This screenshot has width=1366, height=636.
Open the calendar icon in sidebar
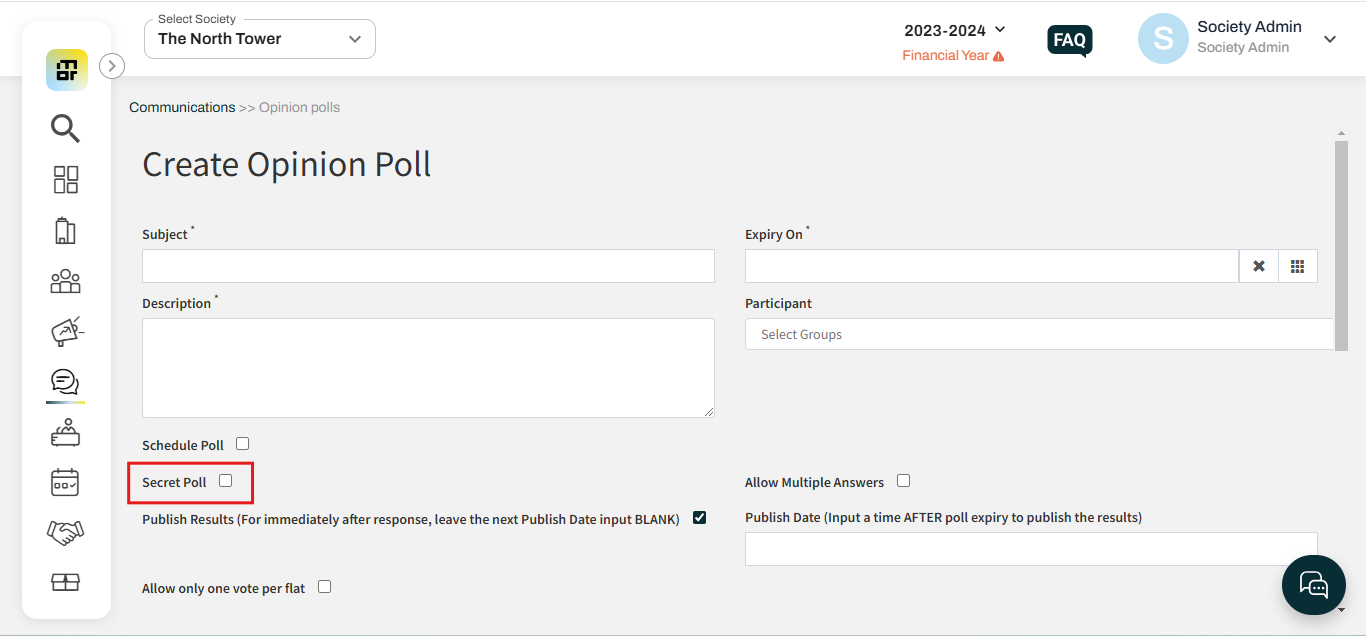(65, 482)
